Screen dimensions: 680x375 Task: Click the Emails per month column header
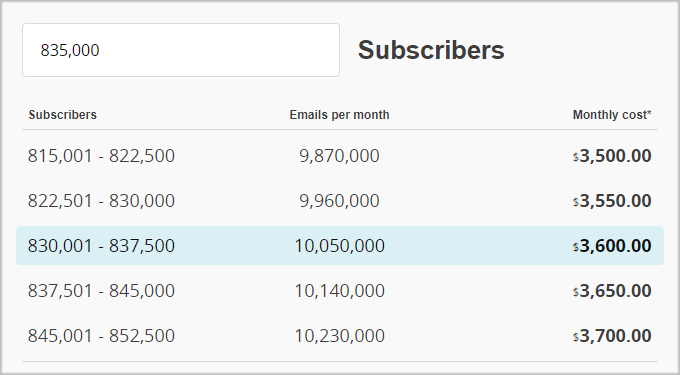tap(340, 115)
